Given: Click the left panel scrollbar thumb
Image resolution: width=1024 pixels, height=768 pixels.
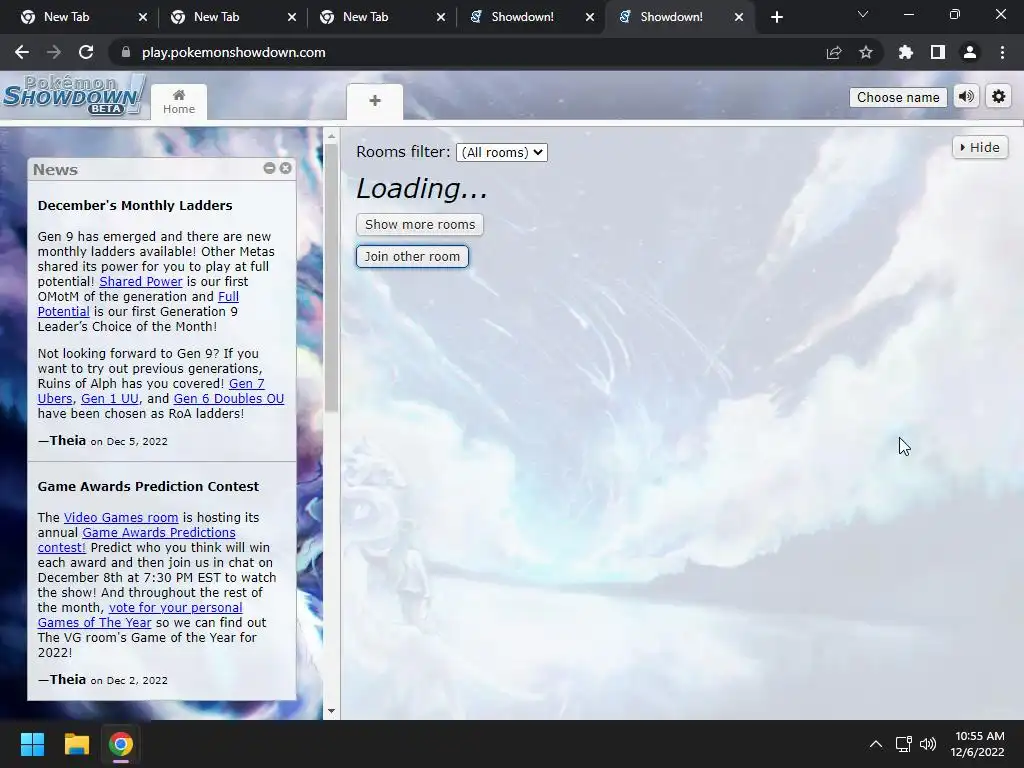Looking at the screenshot, I should [331, 278].
